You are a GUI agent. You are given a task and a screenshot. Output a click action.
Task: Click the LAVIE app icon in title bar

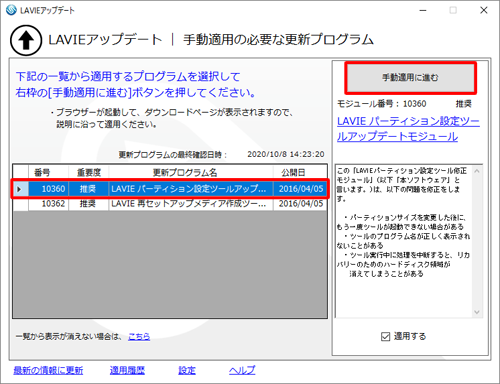11,10
